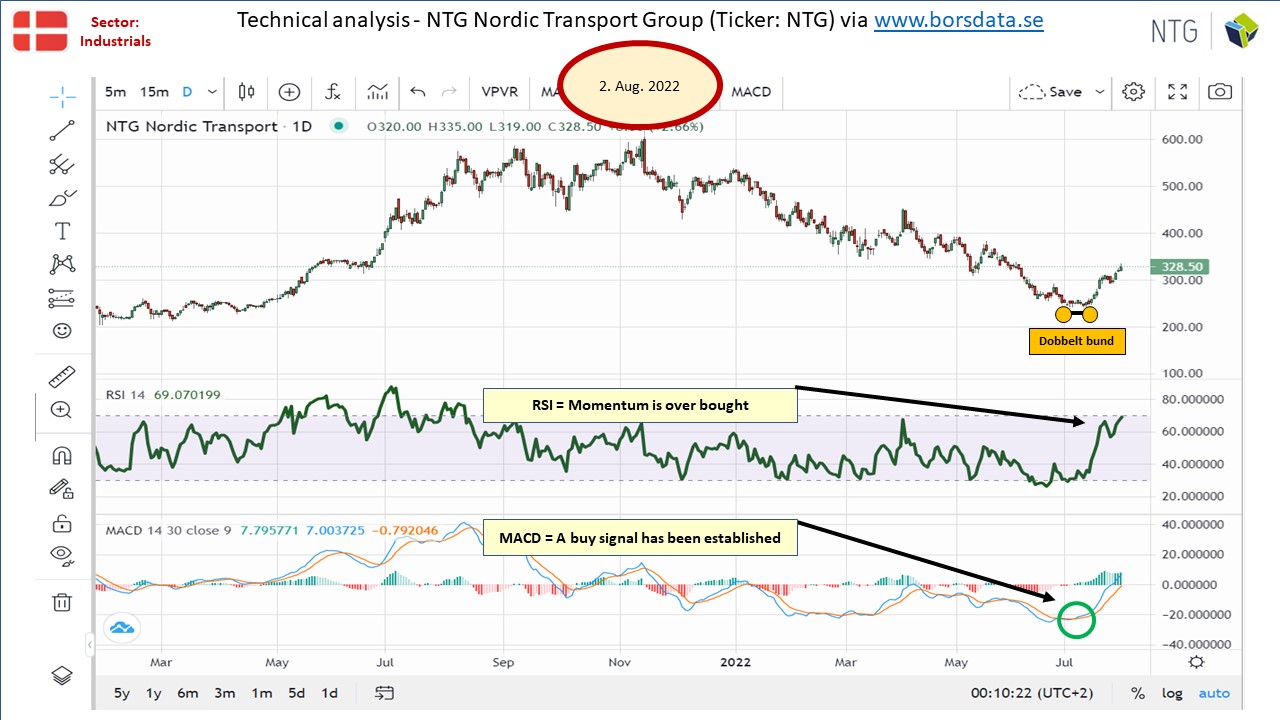Screen dimensions: 1280x720
Task: Open the object tree layers panel
Action: click(x=62, y=675)
